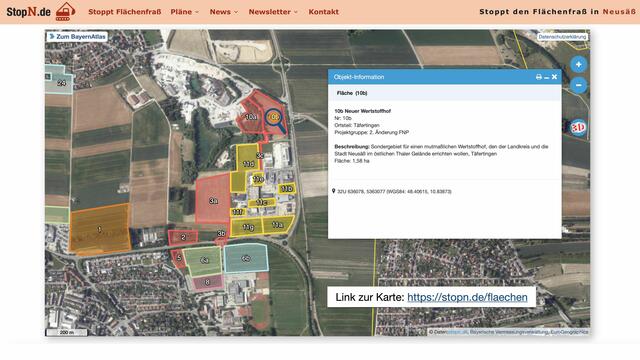Open the Stoppt Flächenfraß menu item

click(x=124, y=12)
